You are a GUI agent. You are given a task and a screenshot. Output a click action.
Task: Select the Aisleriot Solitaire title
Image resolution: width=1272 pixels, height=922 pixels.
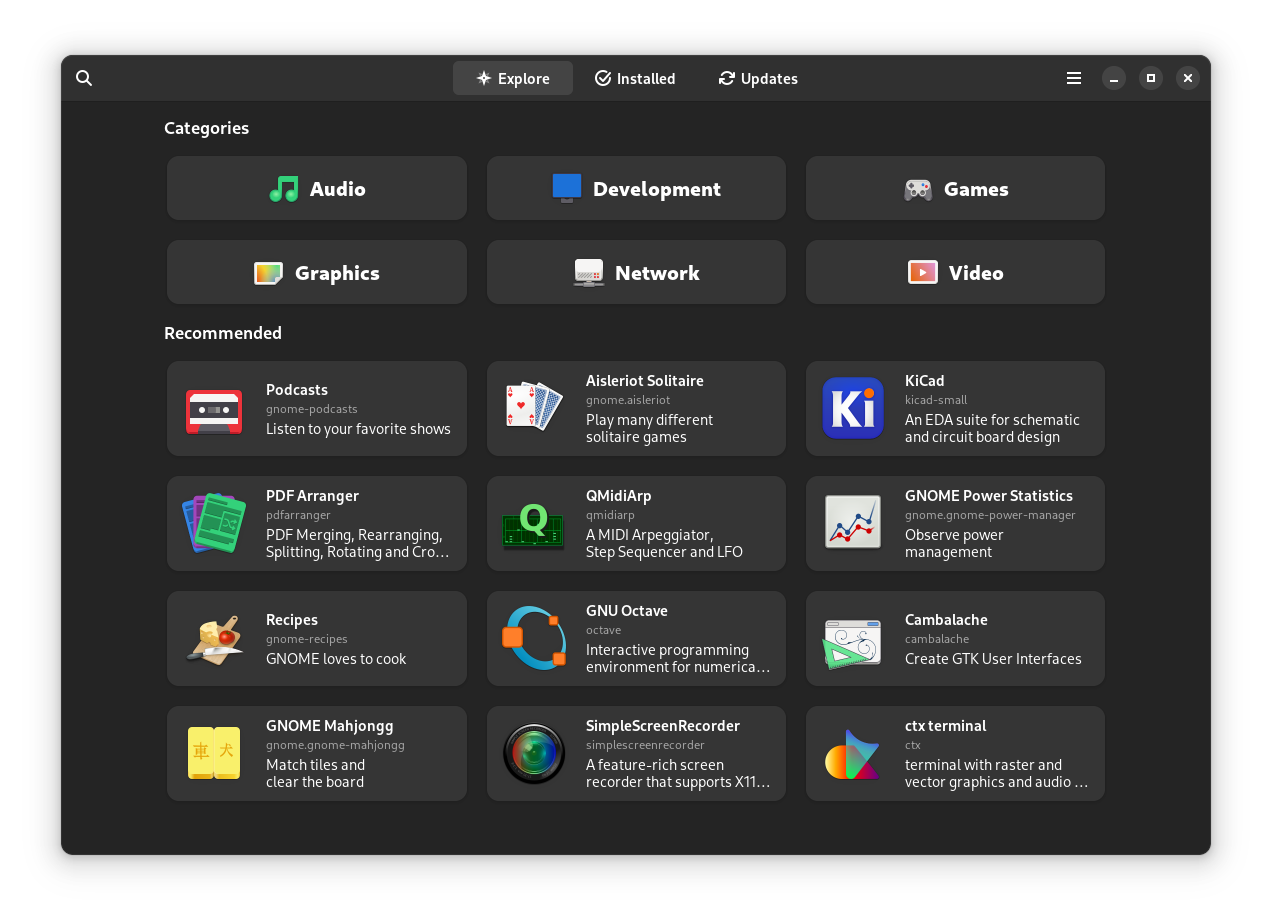tap(645, 381)
